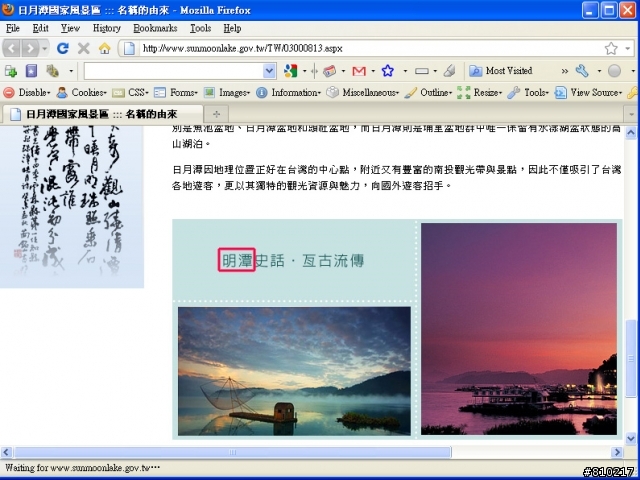Bookmark this page with the star icon
This screenshot has width=640, height=480.
(x=611, y=49)
